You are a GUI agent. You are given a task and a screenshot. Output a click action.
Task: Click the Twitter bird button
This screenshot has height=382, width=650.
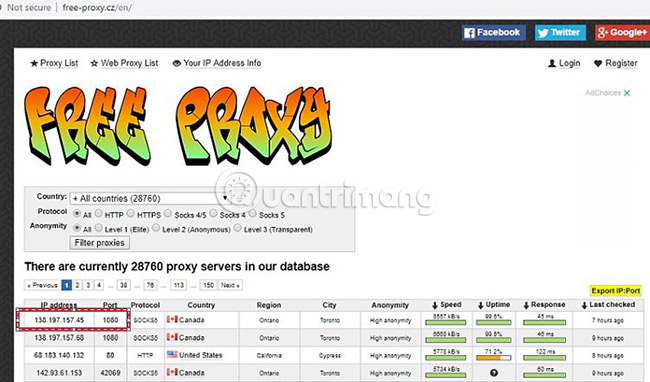[x=560, y=33]
